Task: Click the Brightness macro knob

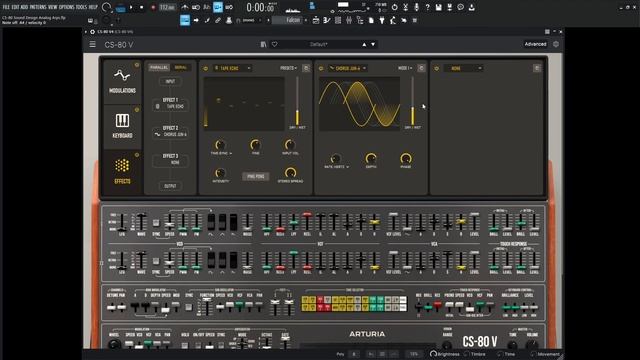Action: coord(433,354)
